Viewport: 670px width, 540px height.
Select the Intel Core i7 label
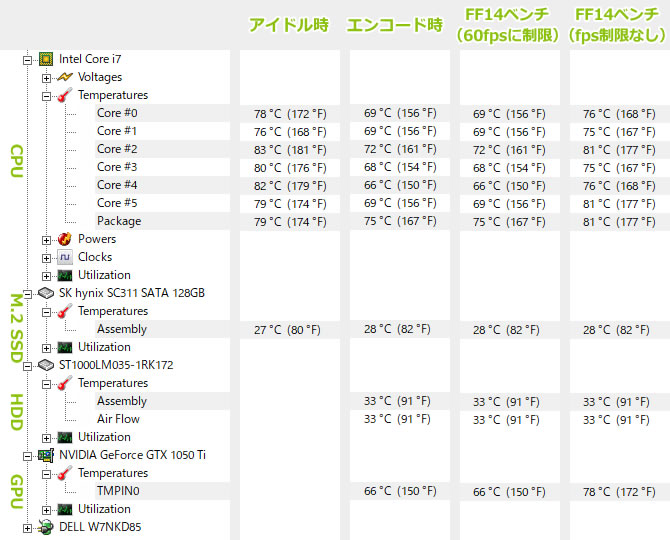pos(90,59)
